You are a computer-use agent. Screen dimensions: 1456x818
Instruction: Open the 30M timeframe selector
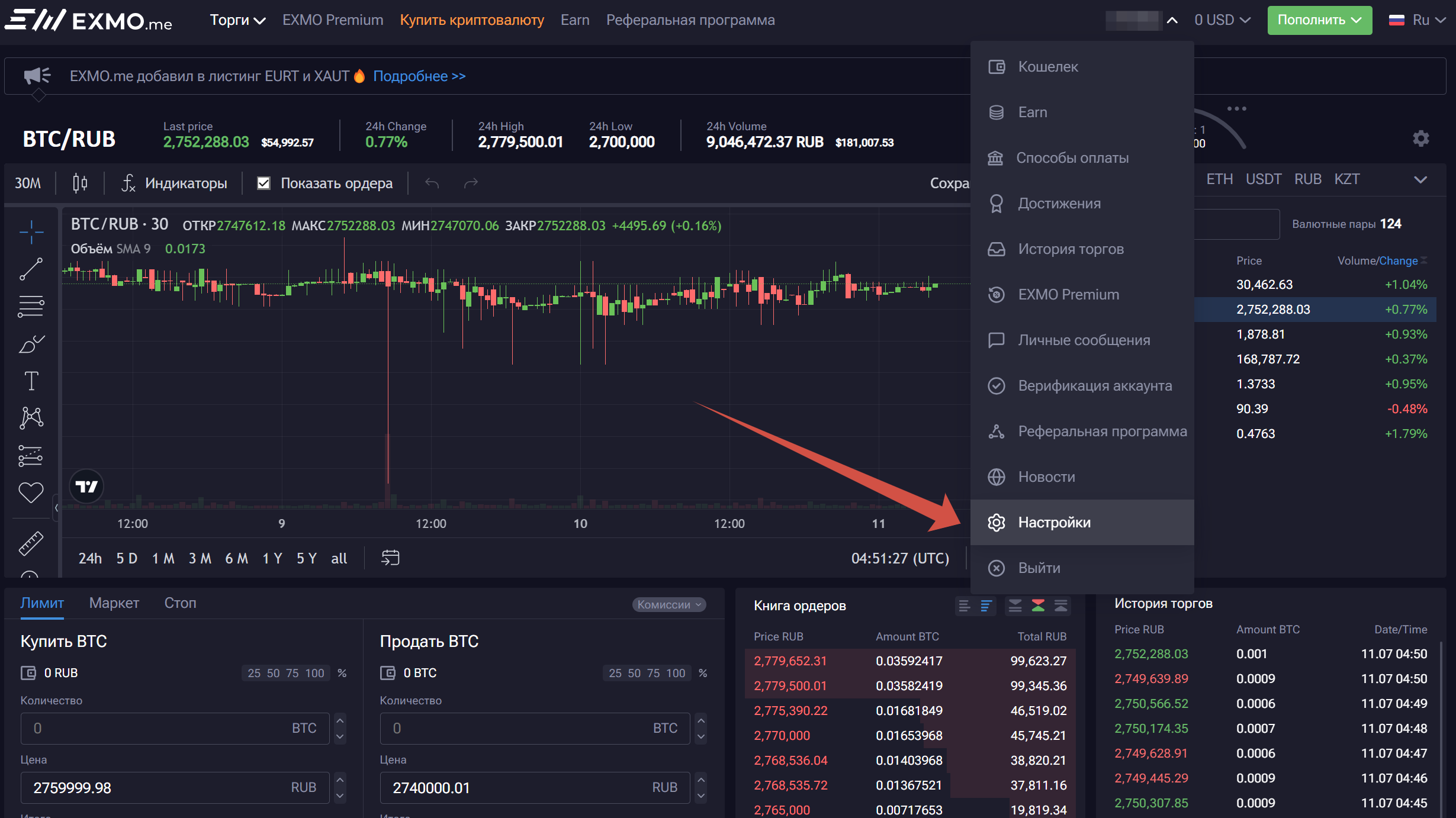[28, 183]
